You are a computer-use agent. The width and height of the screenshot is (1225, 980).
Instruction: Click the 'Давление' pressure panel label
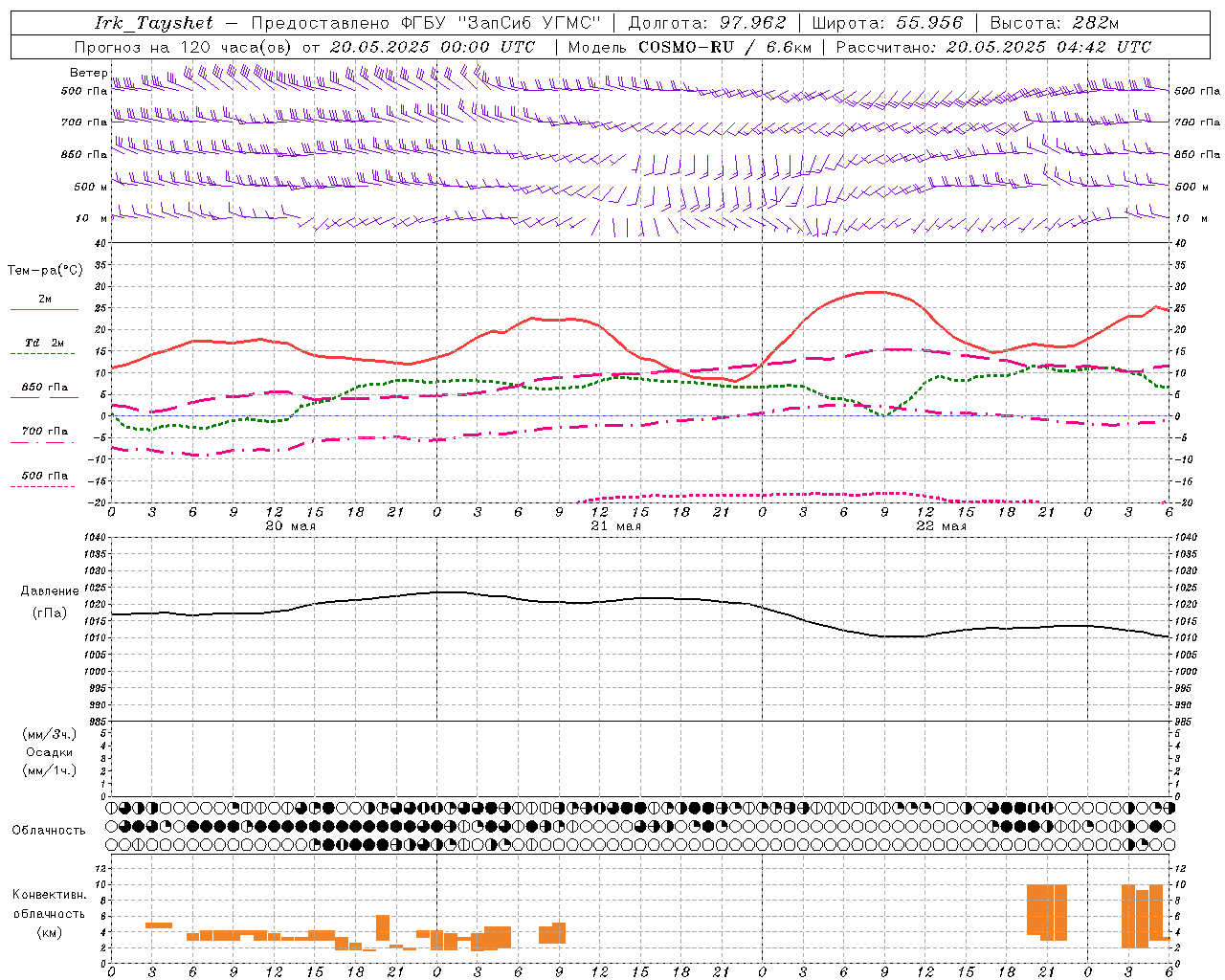[x=50, y=591]
